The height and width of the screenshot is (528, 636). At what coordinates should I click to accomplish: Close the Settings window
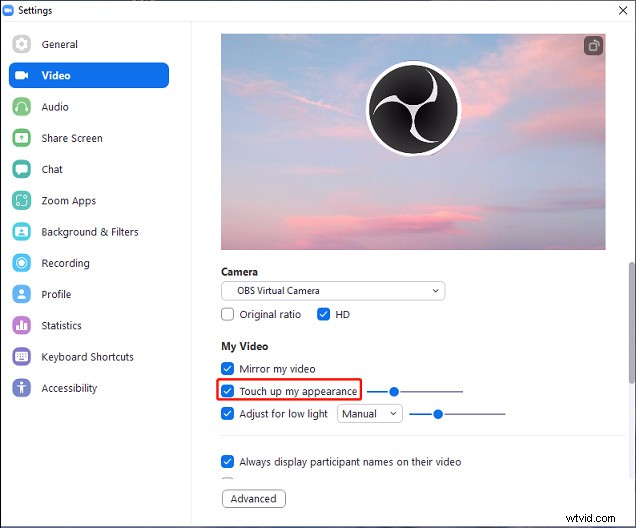tap(623, 10)
